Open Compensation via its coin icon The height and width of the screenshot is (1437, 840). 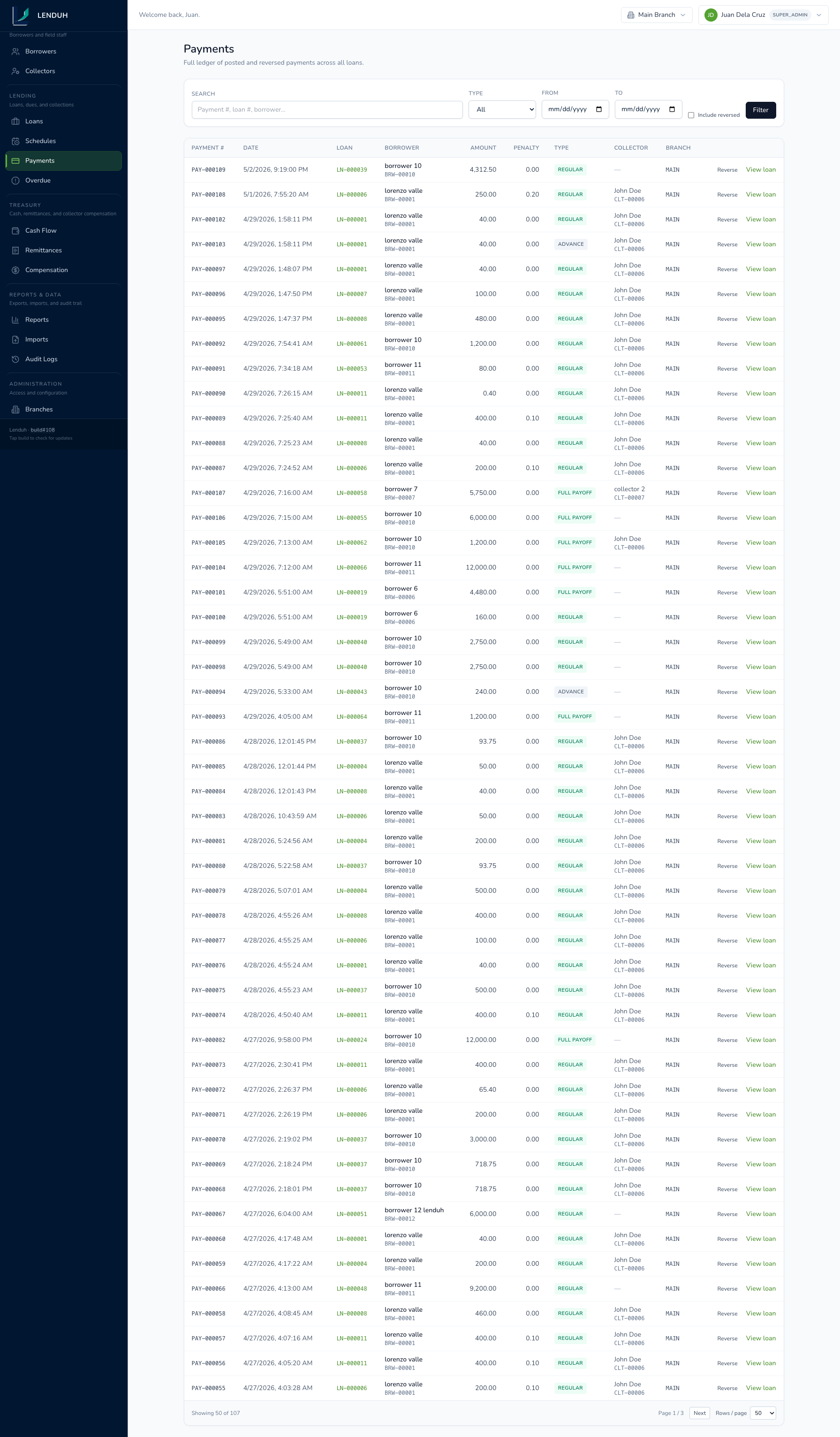tap(15, 270)
